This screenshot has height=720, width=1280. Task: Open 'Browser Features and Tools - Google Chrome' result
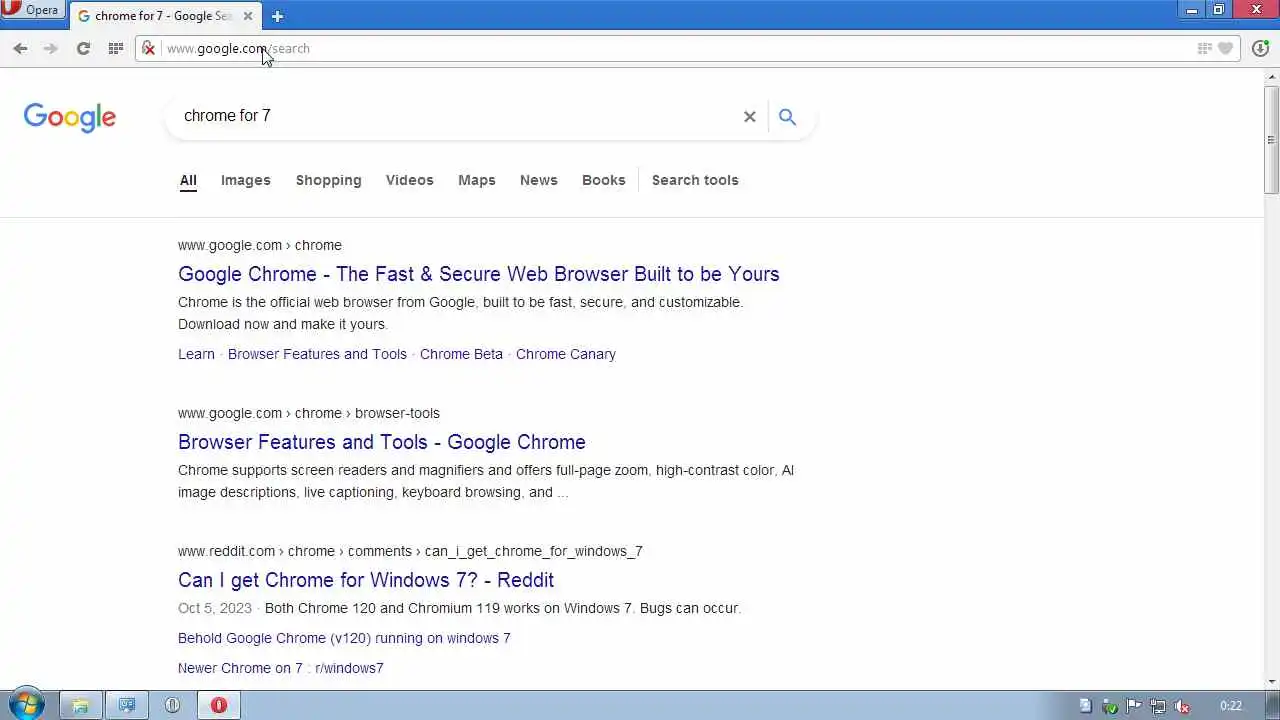382,442
